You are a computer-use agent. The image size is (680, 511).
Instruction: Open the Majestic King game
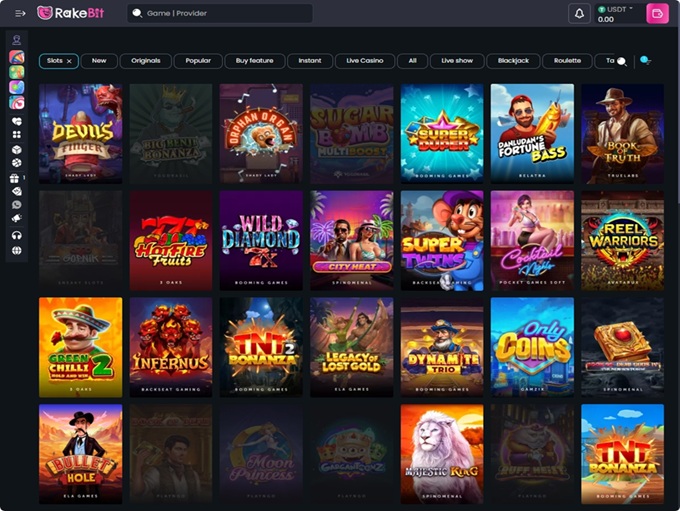tap(442, 454)
